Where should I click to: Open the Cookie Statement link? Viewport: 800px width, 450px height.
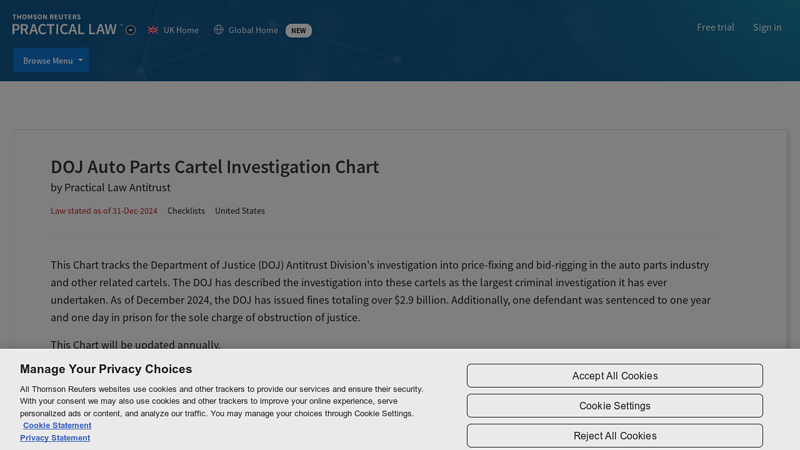pyautogui.click(x=57, y=426)
